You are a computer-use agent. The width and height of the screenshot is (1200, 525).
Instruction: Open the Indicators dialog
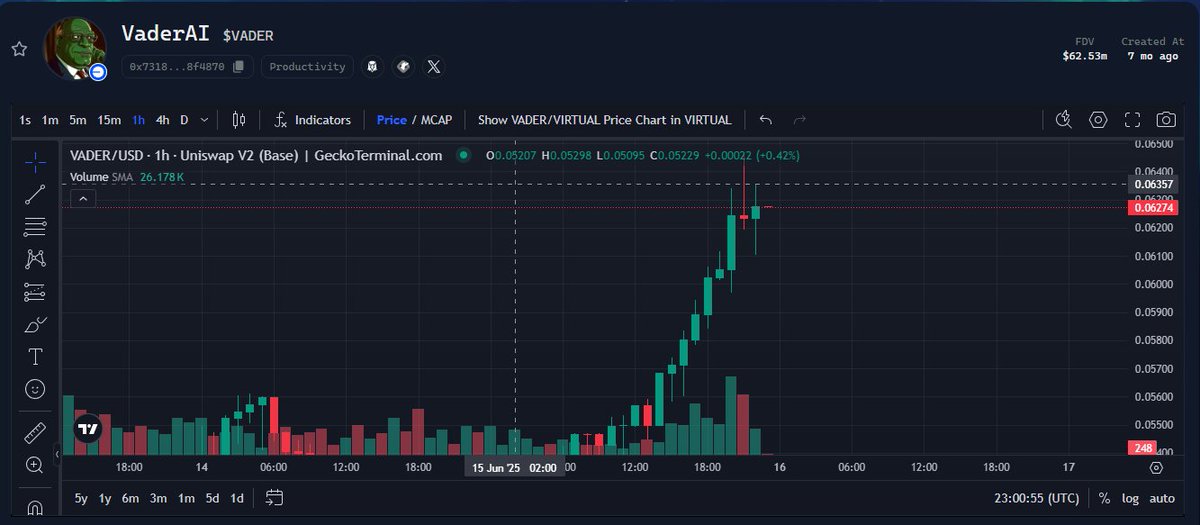point(312,120)
